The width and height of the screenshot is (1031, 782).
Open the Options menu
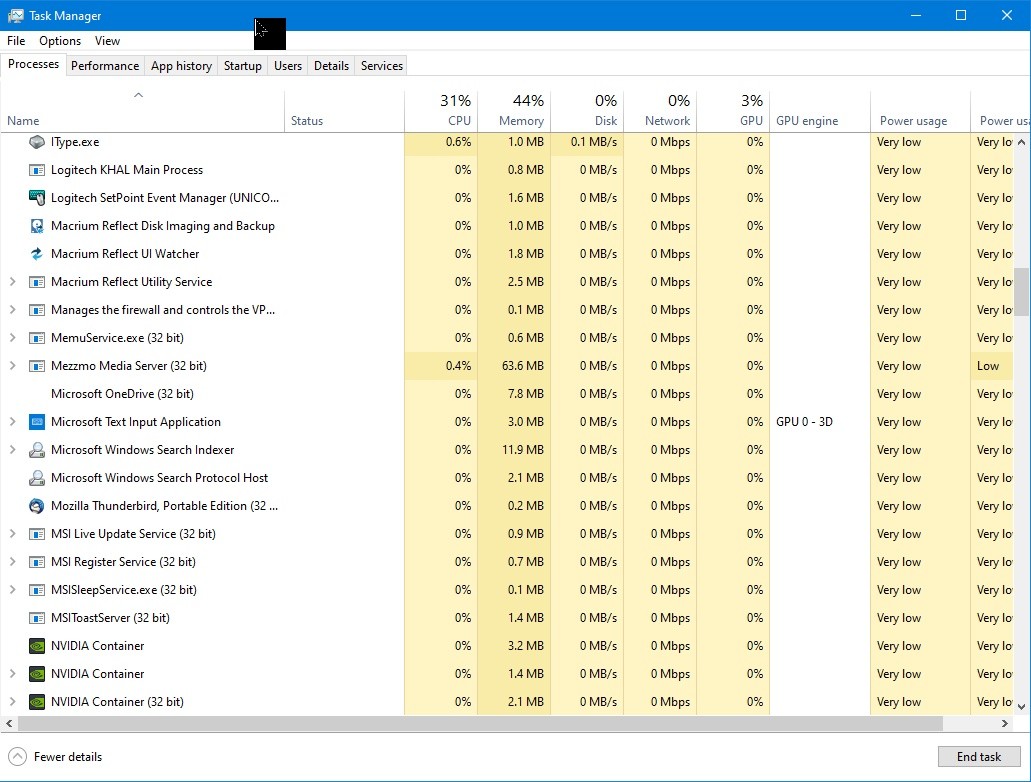60,41
